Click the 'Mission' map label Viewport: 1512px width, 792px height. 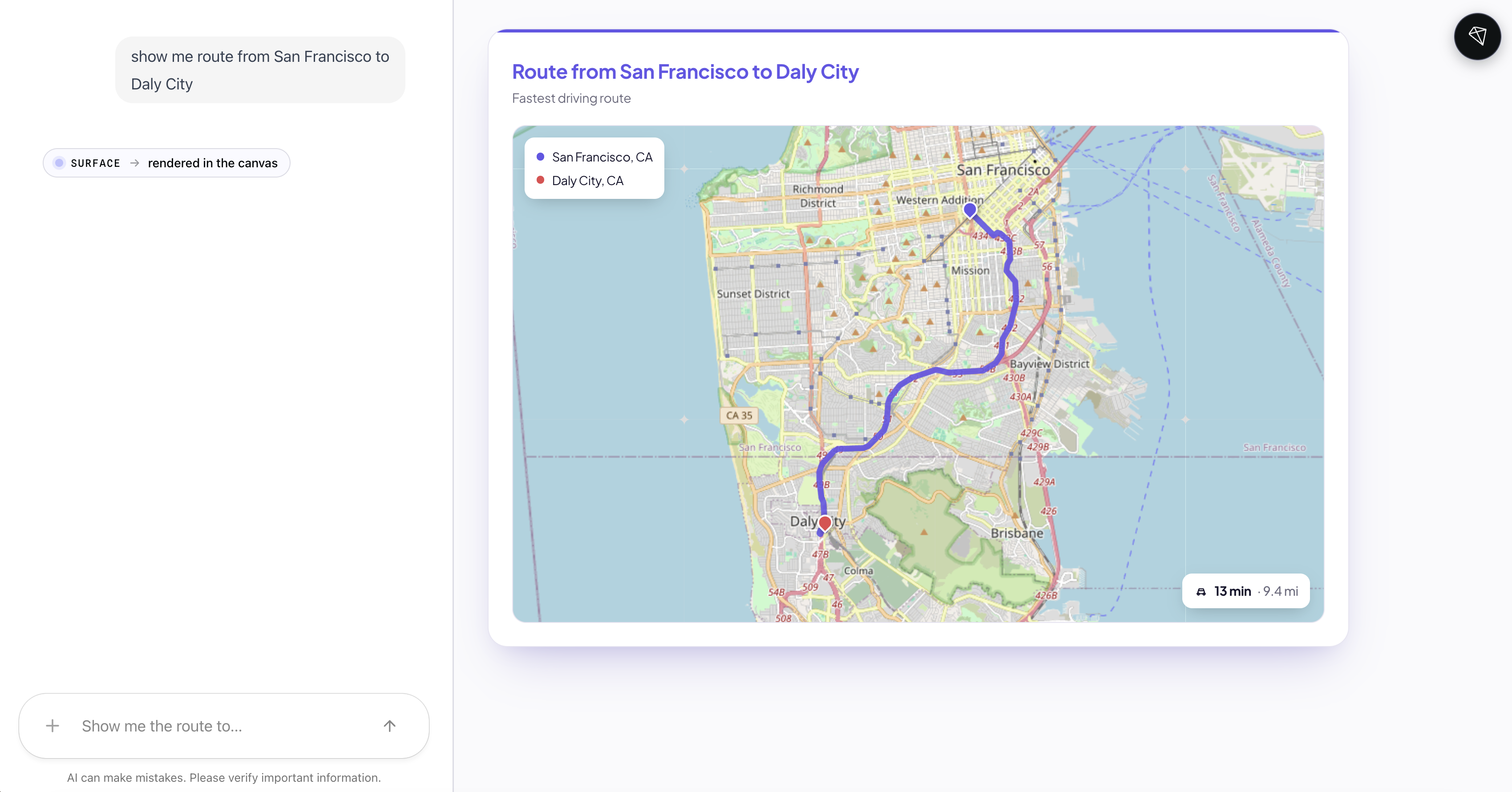[x=970, y=271]
